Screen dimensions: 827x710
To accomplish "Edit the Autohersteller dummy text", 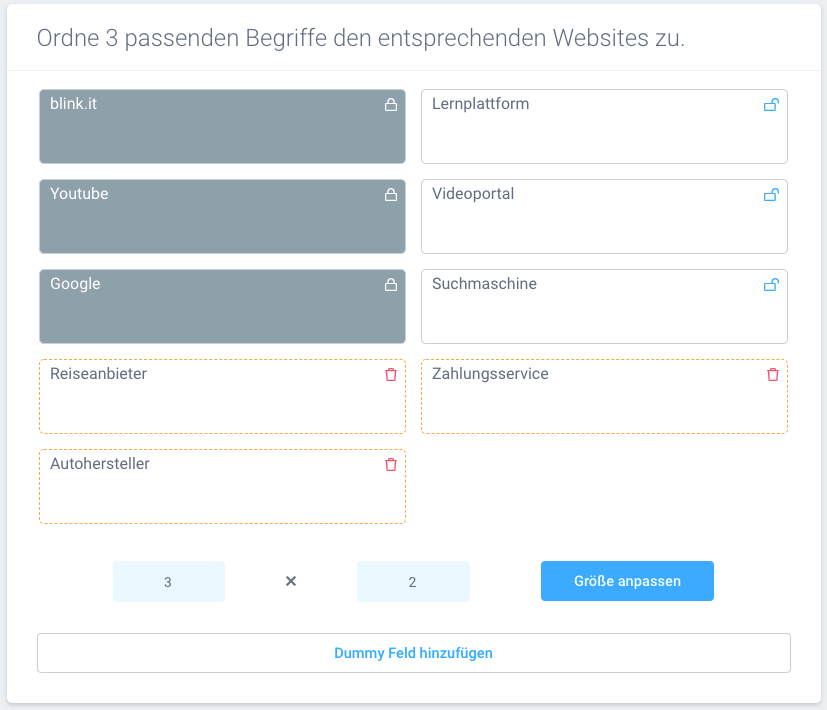I will (x=100, y=464).
